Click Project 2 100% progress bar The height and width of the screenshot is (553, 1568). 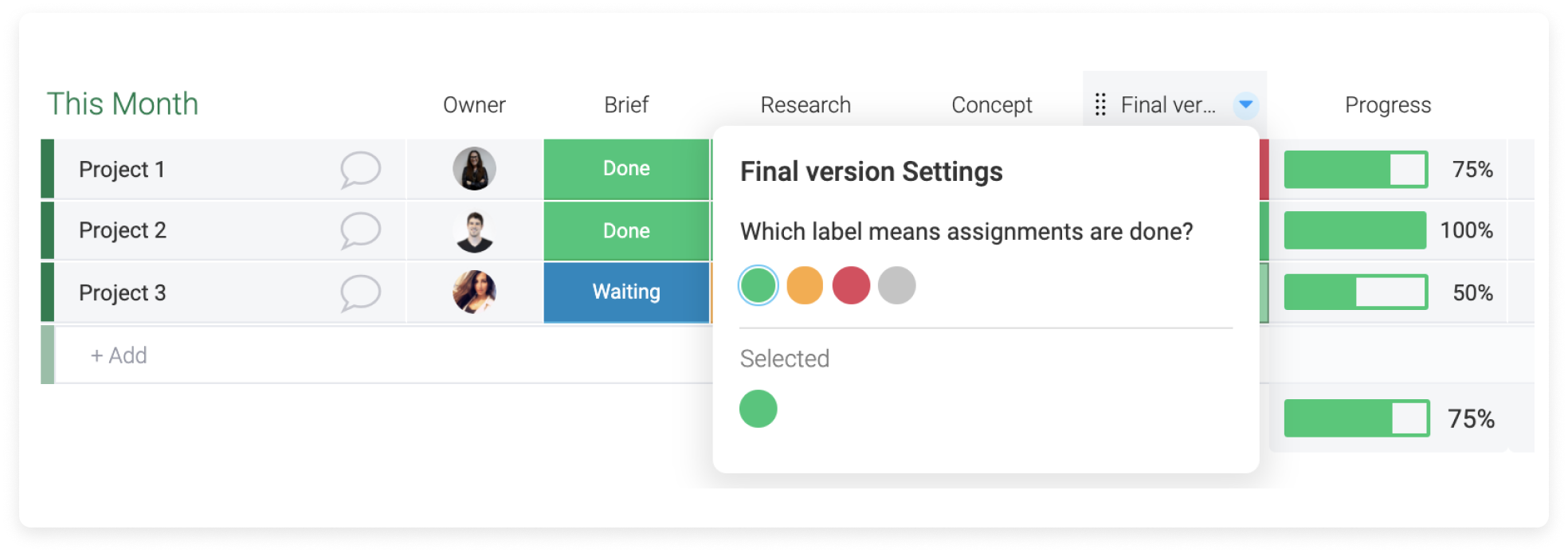[1355, 230]
